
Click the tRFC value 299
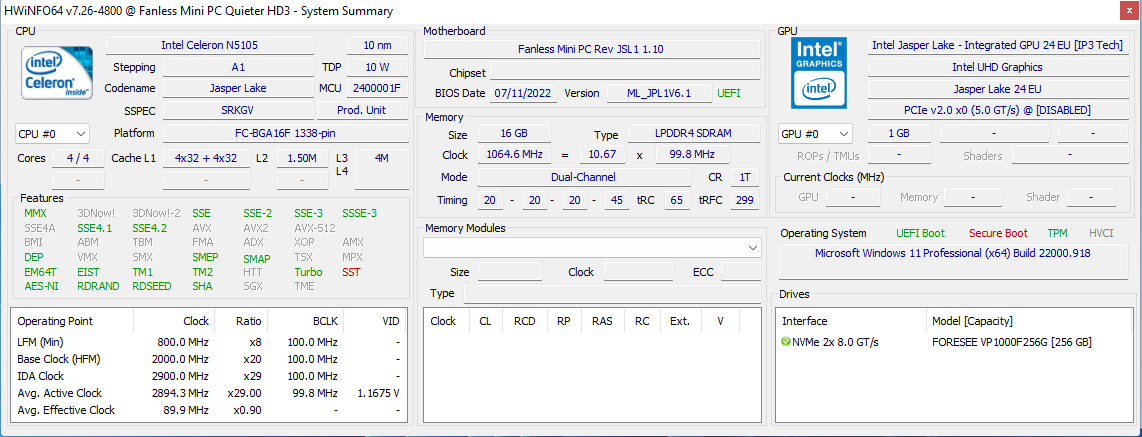[x=744, y=200]
